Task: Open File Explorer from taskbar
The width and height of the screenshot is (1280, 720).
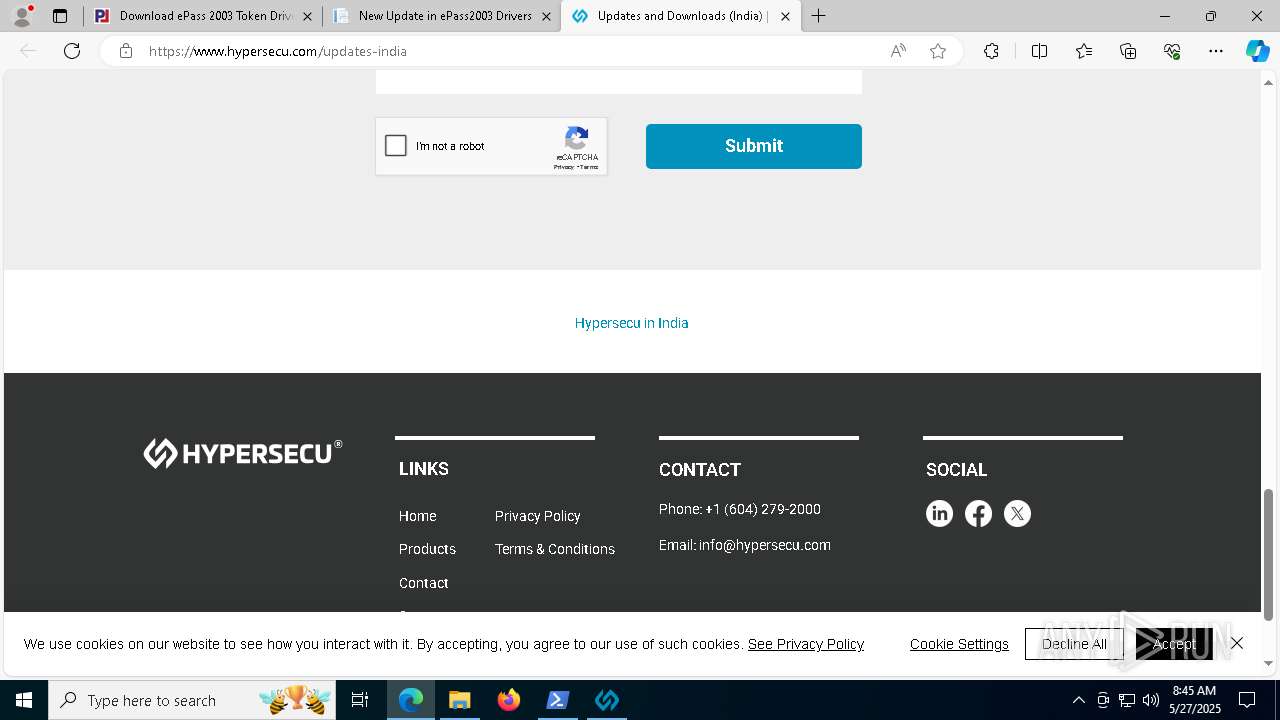Action: [x=459, y=700]
